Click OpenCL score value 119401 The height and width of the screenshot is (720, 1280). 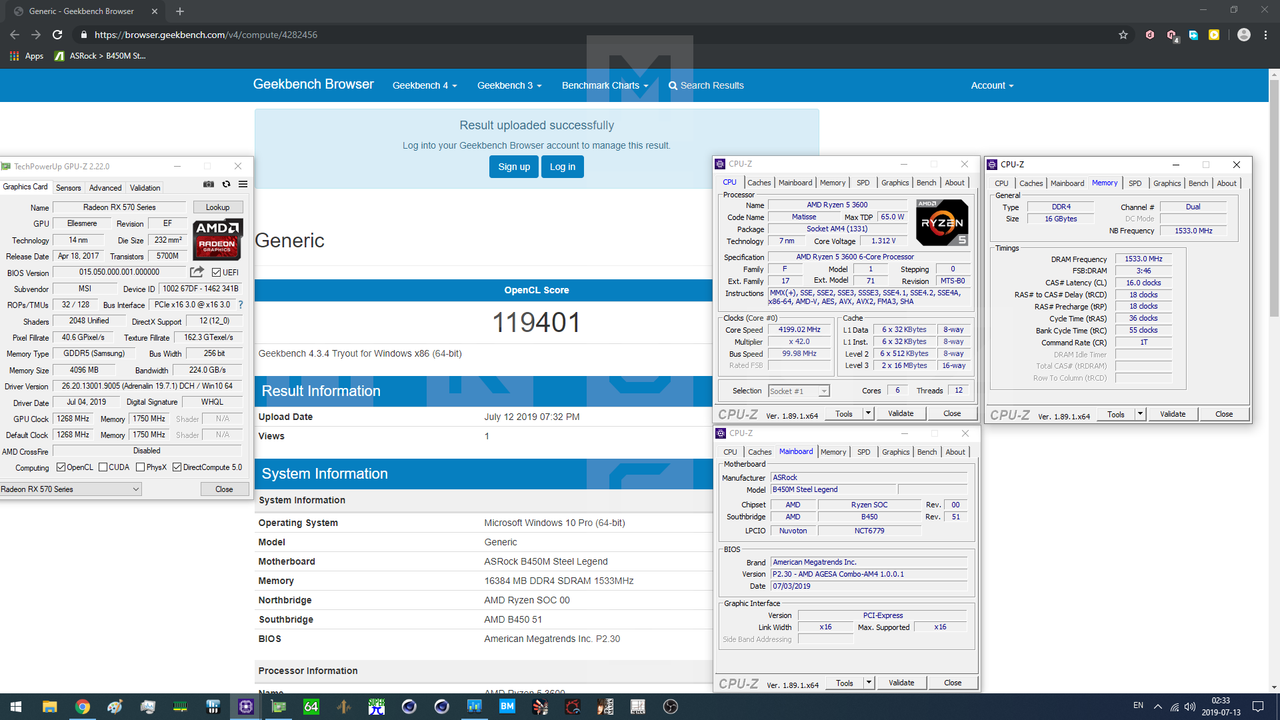537,323
